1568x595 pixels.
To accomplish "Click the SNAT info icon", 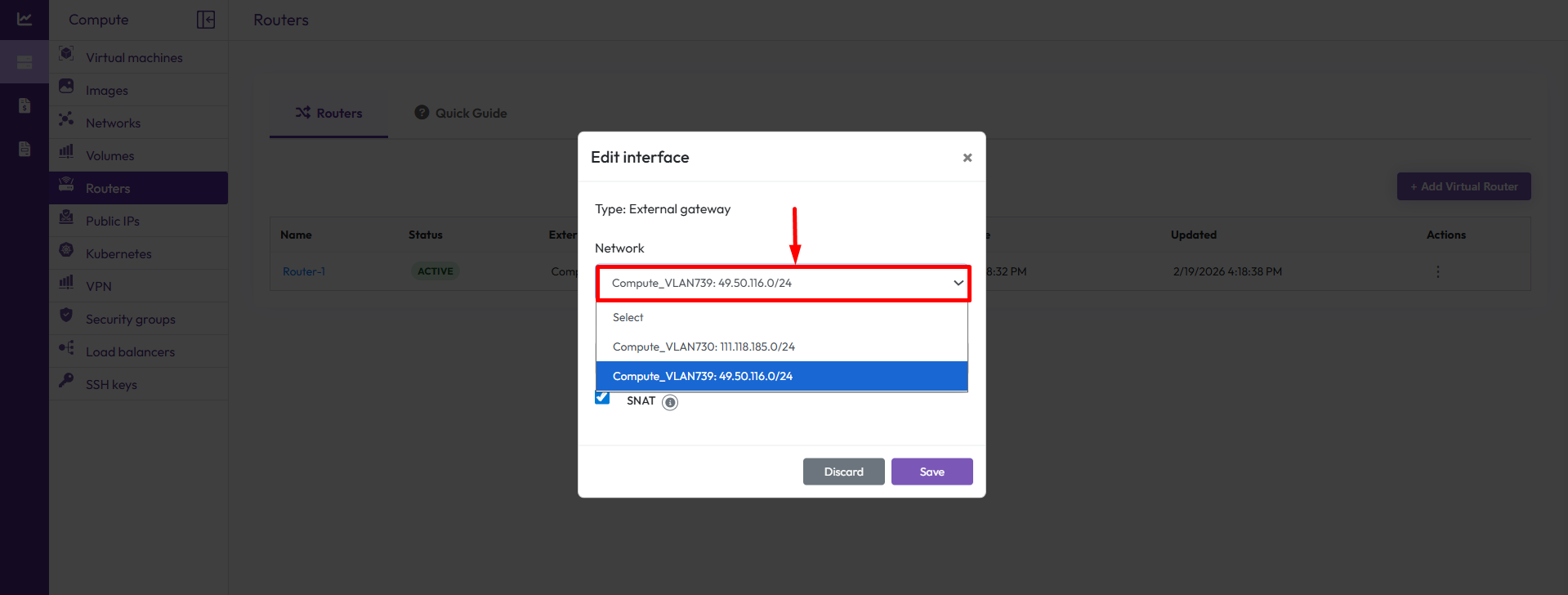I will (670, 402).
